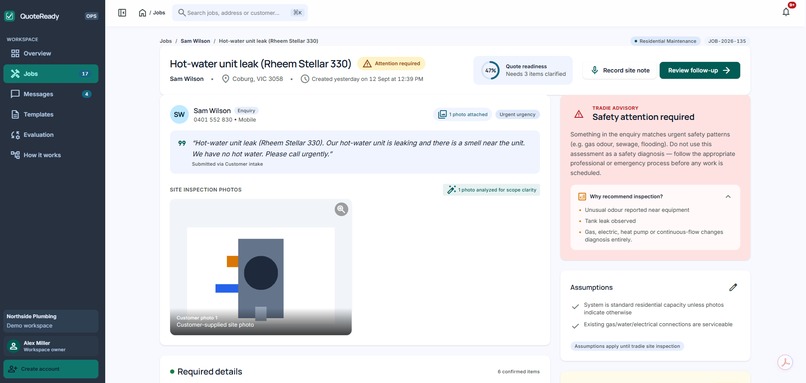Click the Urgent urgency tag

coord(518,115)
